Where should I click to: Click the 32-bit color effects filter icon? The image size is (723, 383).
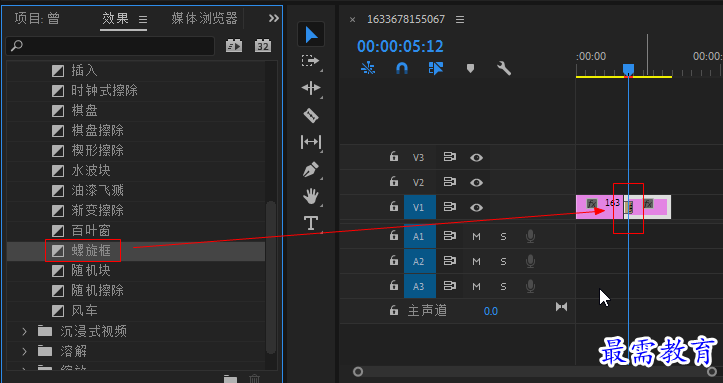[263, 46]
